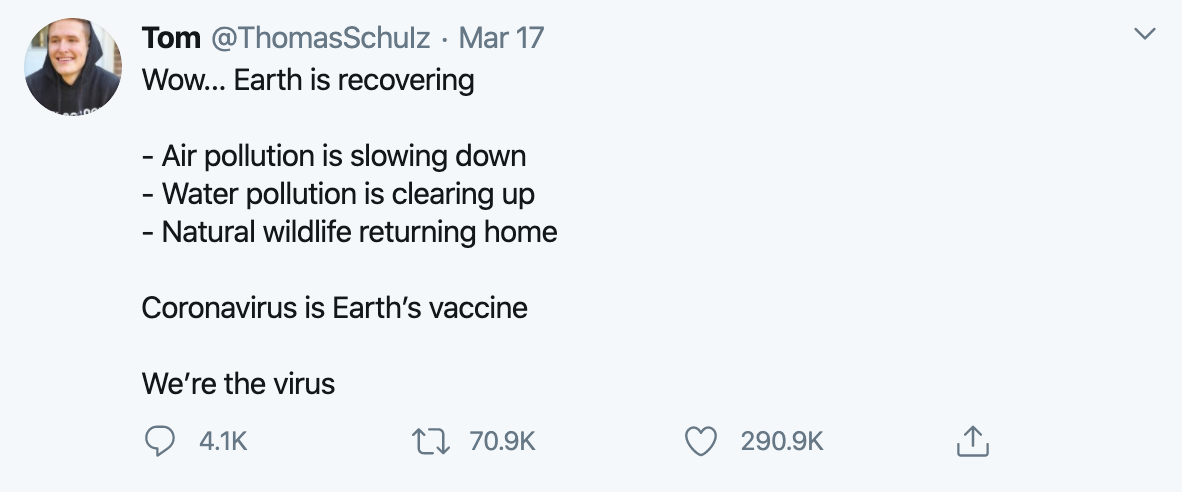The height and width of the screenshot is (492, 1182).
Task: Retweet Tom's tweet via retweet icon
Action: coord(430,442)
